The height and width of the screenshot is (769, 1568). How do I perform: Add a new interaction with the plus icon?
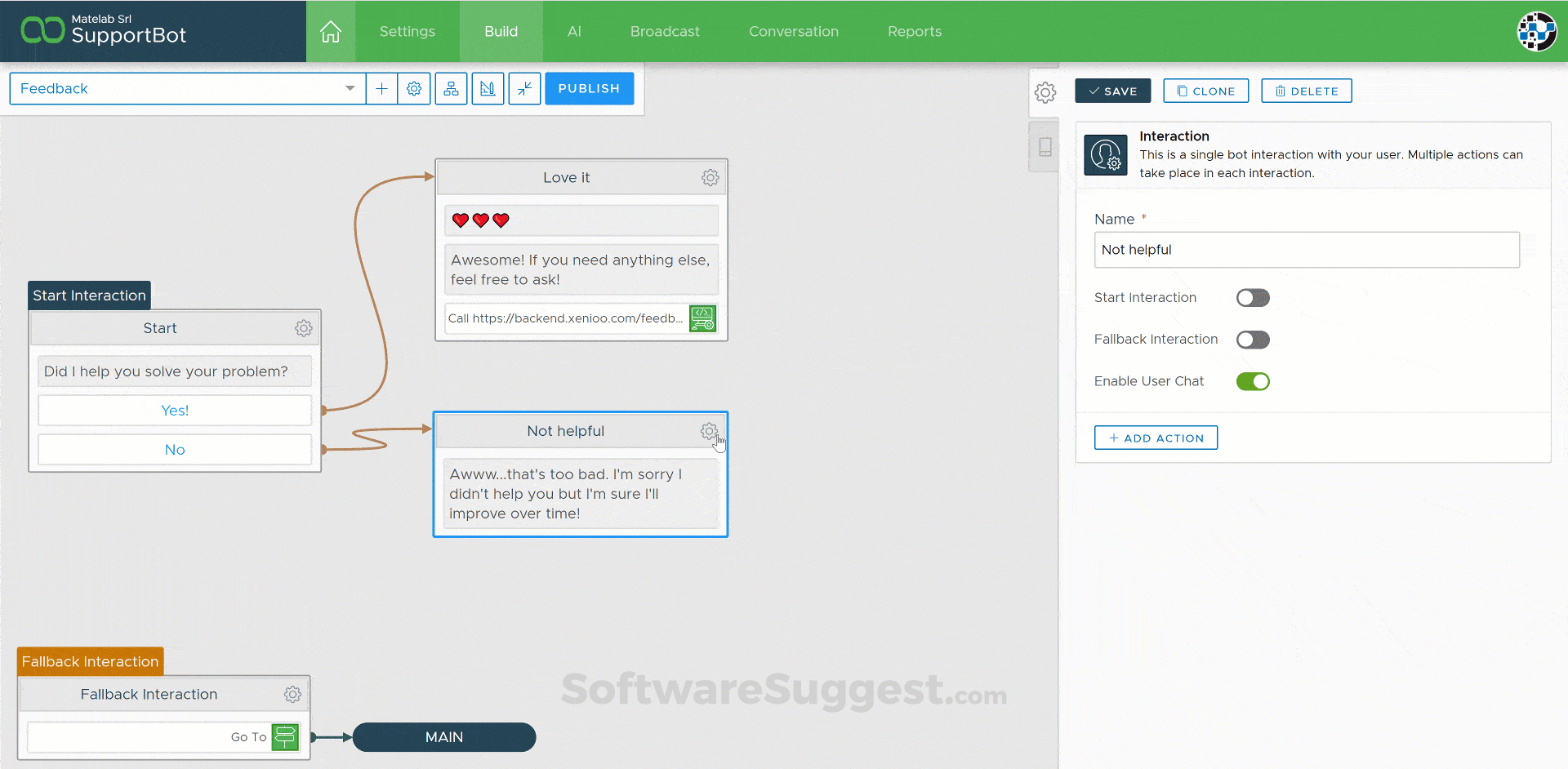tap(381, 88)
